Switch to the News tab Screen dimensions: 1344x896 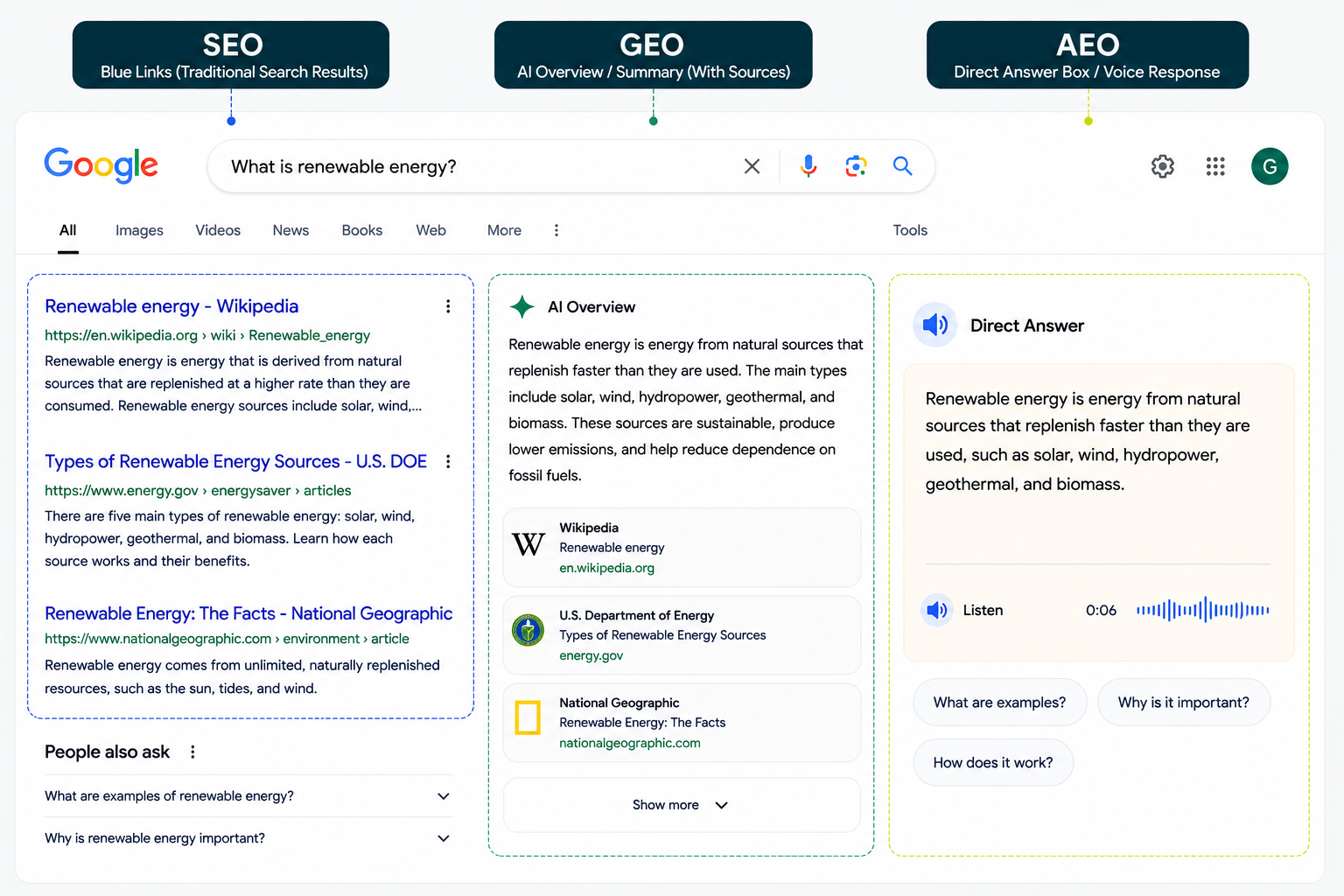290,230
